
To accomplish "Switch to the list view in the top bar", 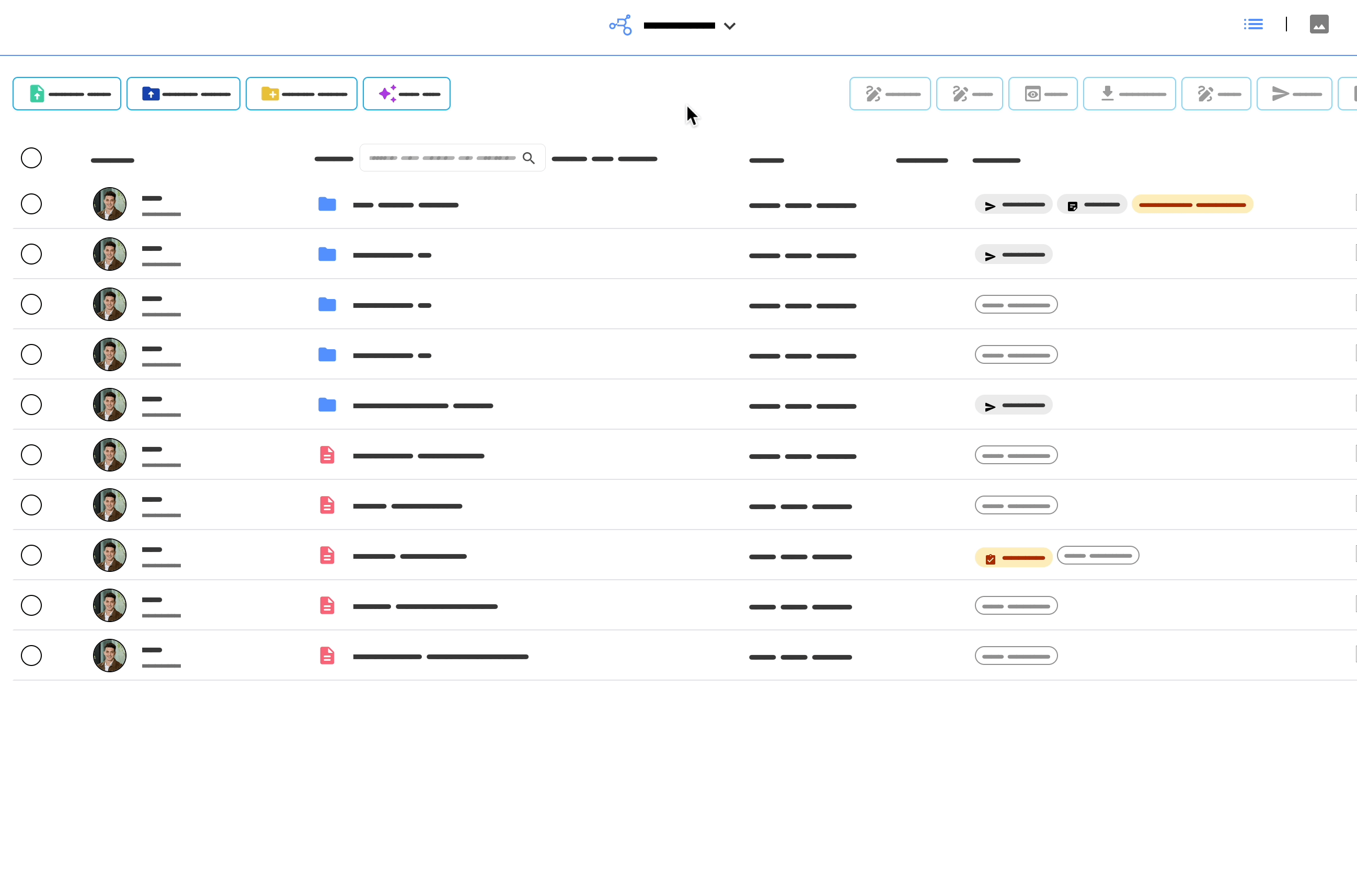I will (x=1253, y=24).
